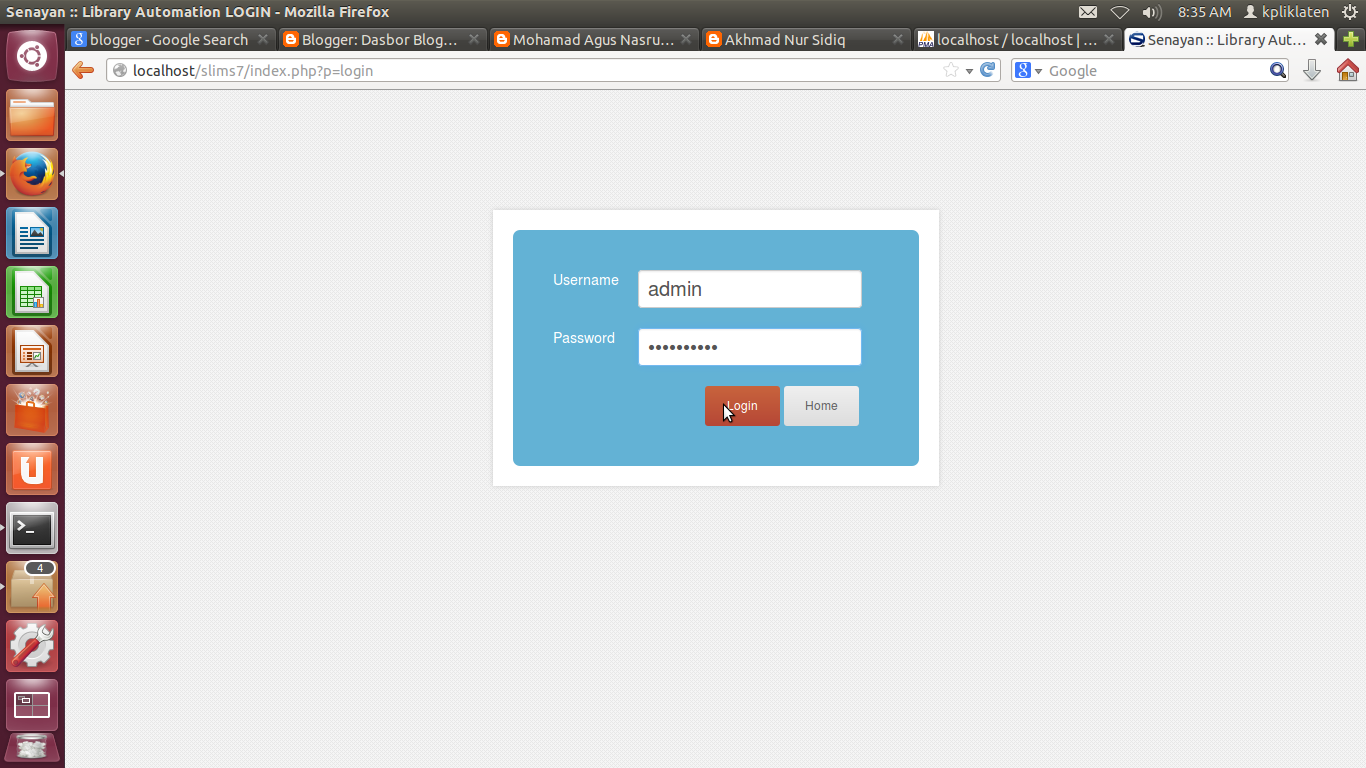
Task: Click the Firefox launcher icon
Action: pos(32,174)
